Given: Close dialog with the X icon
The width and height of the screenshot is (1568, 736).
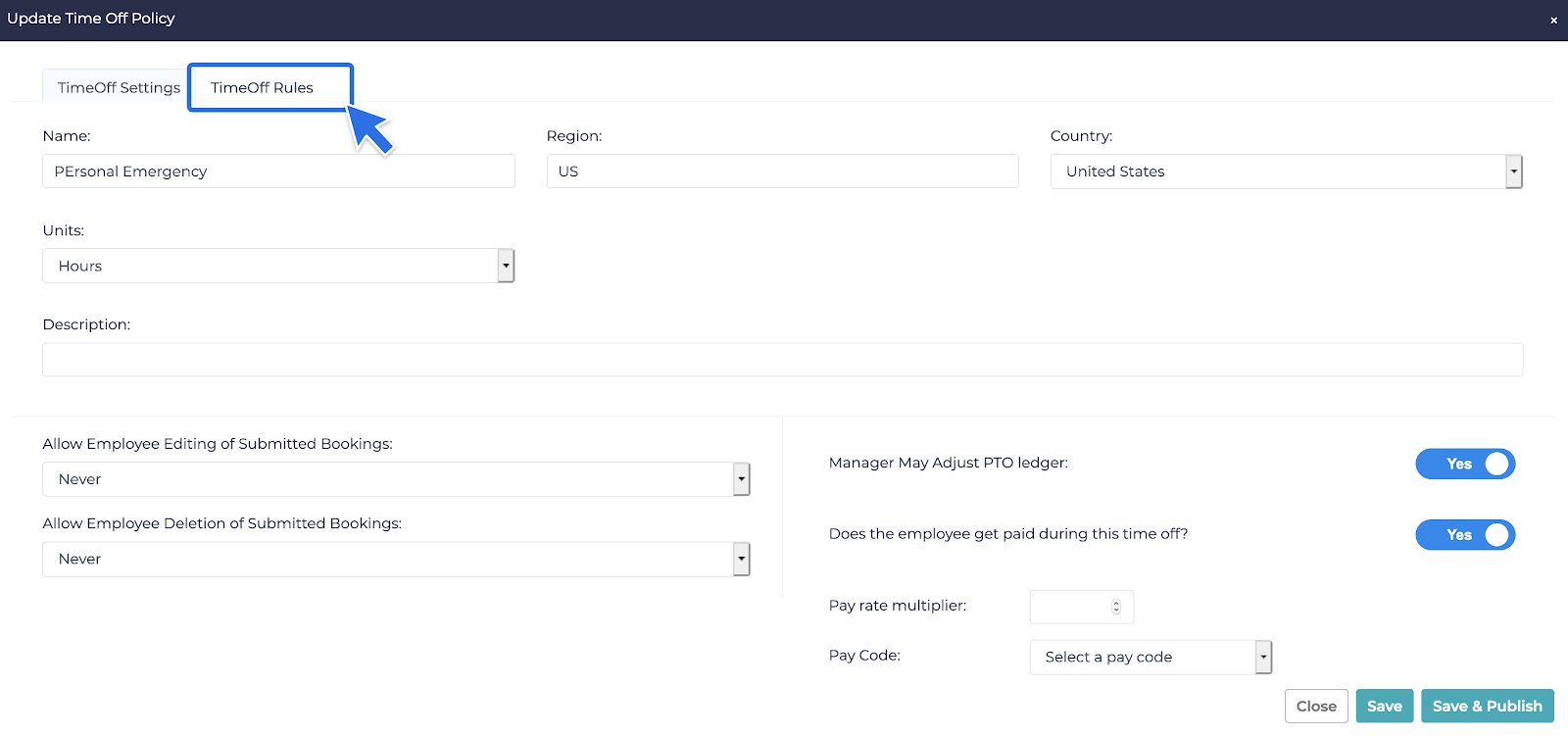Looking at the screenshot, I should click(x=1553, y=20).
